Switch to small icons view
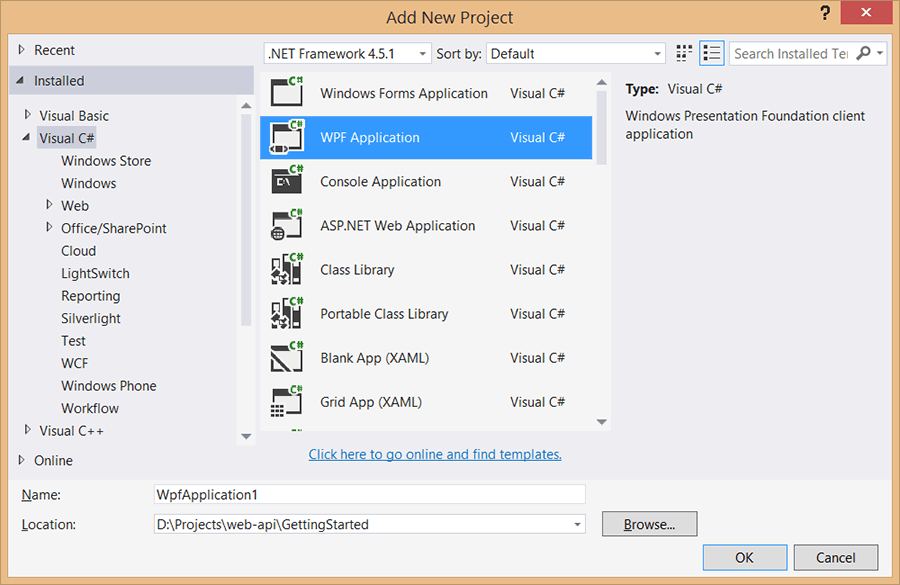Image resolution: width=900 pixels, height=585 pixels. pos(684,53)
